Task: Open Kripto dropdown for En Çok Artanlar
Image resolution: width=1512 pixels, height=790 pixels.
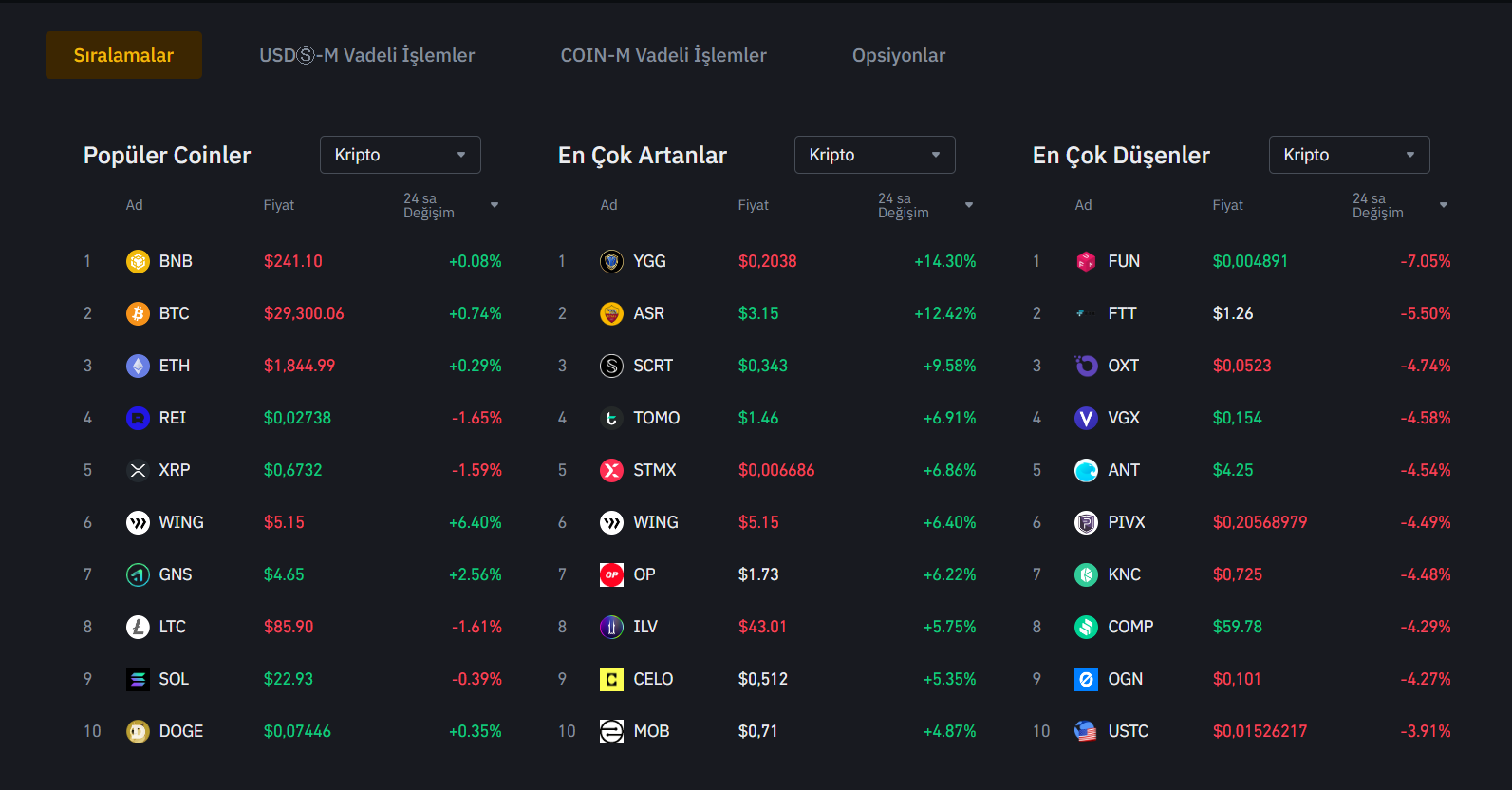Action: (x=874, y=155)
